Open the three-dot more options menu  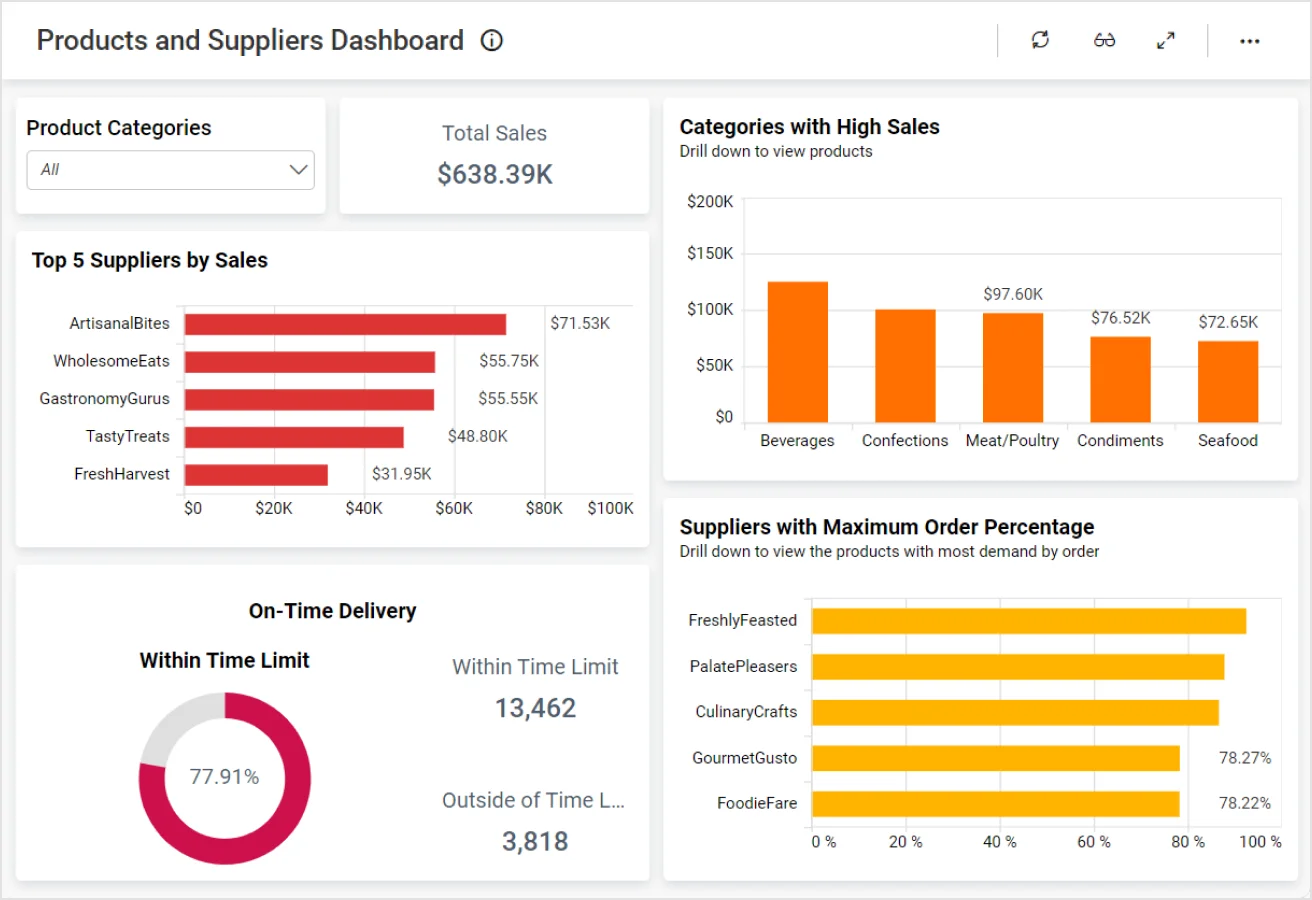1249,41
